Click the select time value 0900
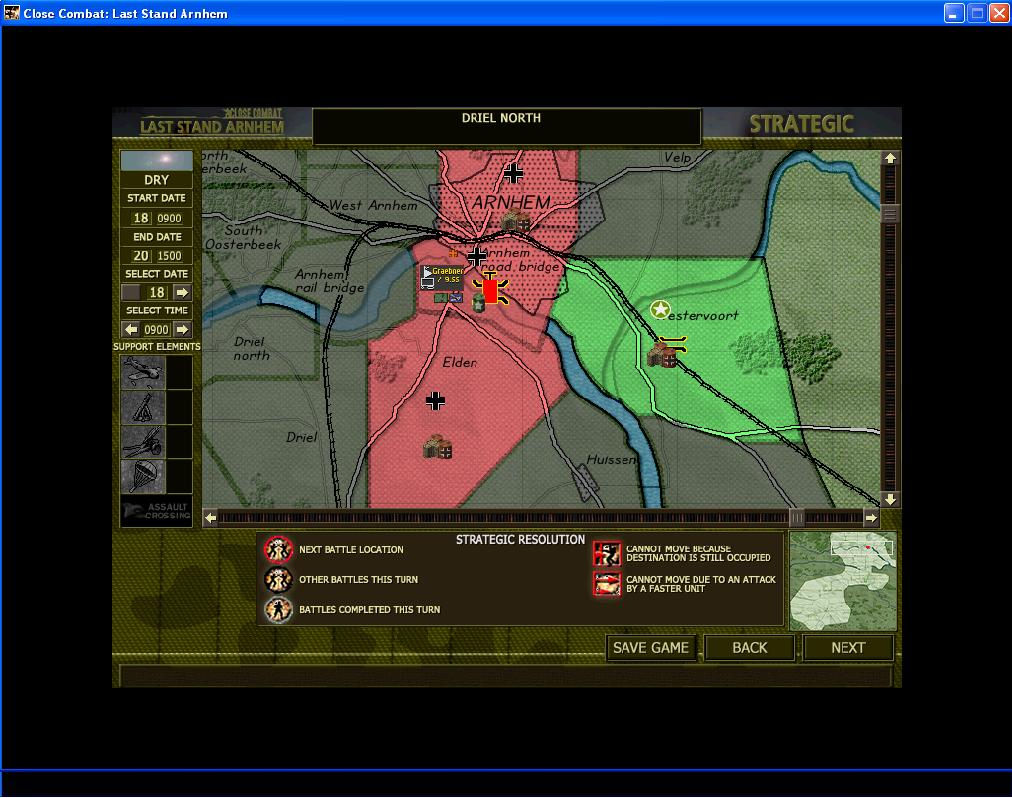Image resolution: width=1012 pixels, height=798 pixels. click(x=156, y=329)
